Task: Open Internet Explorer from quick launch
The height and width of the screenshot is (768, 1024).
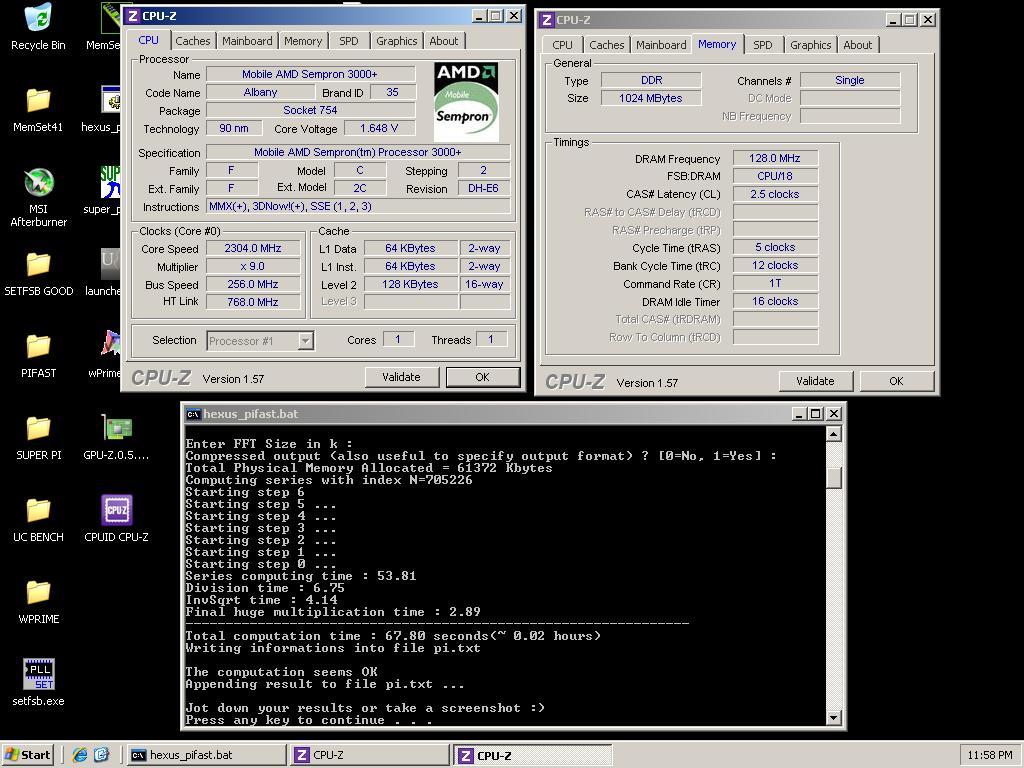Action: coord(80,755)
